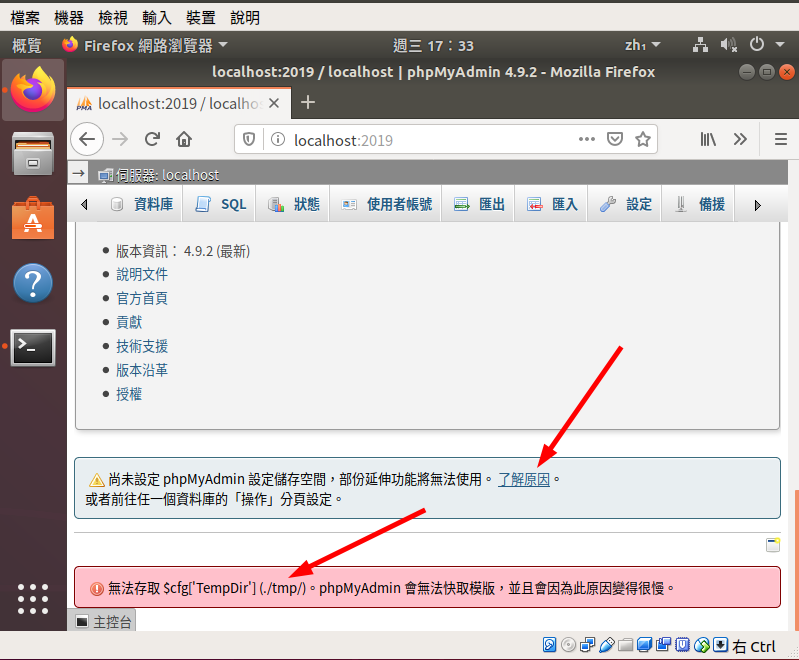Open the Firefox hamburger menu
Viewport: 799px width, 660px height.
[781, 139]
